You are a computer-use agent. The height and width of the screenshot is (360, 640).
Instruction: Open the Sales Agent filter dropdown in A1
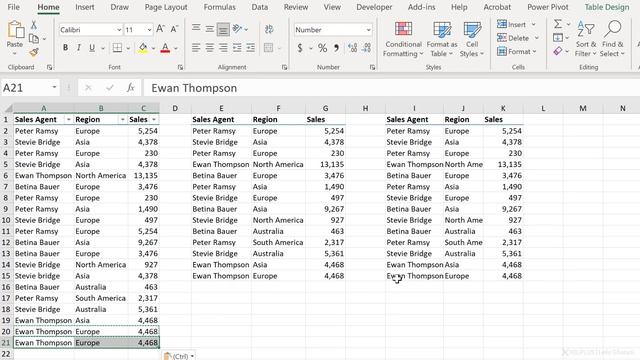[x=69, y=119]
